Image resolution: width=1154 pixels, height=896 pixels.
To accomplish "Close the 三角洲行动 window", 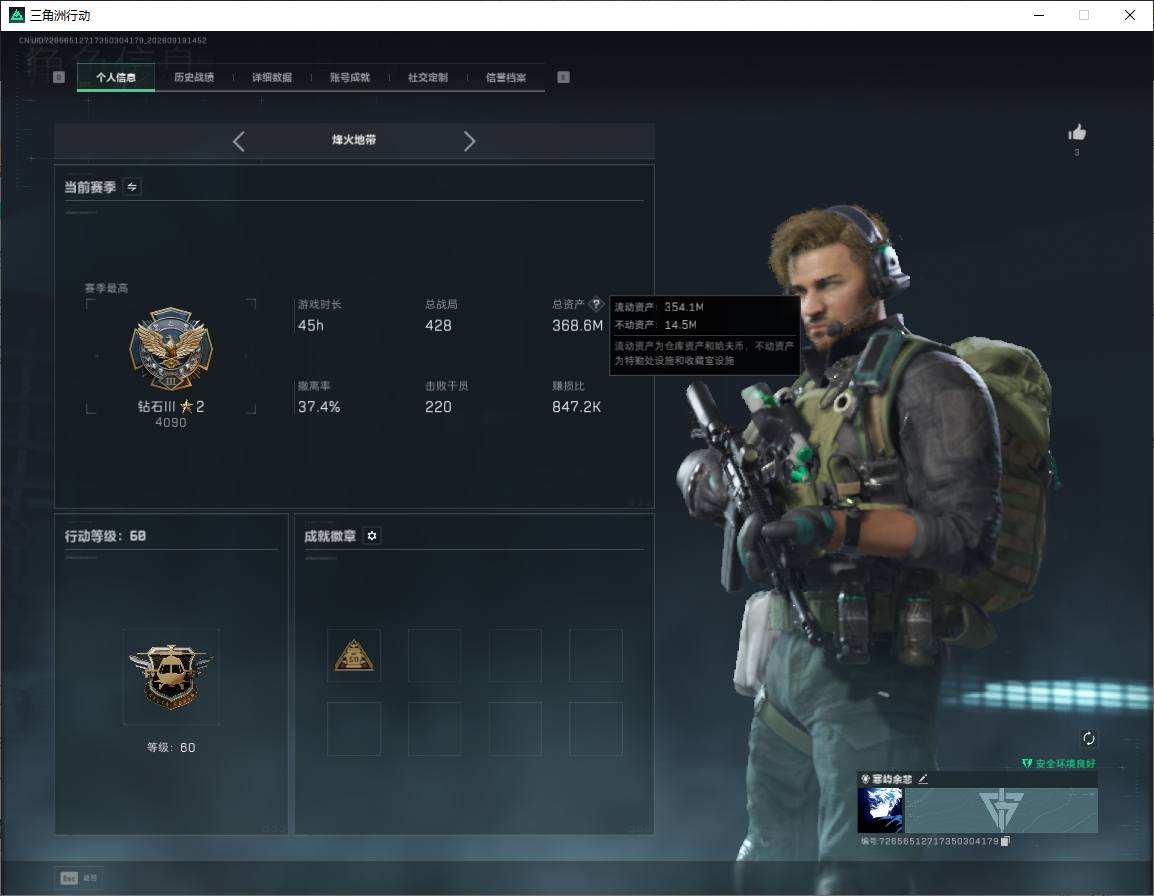I will pyautogui.click(x=1130, y=15).
